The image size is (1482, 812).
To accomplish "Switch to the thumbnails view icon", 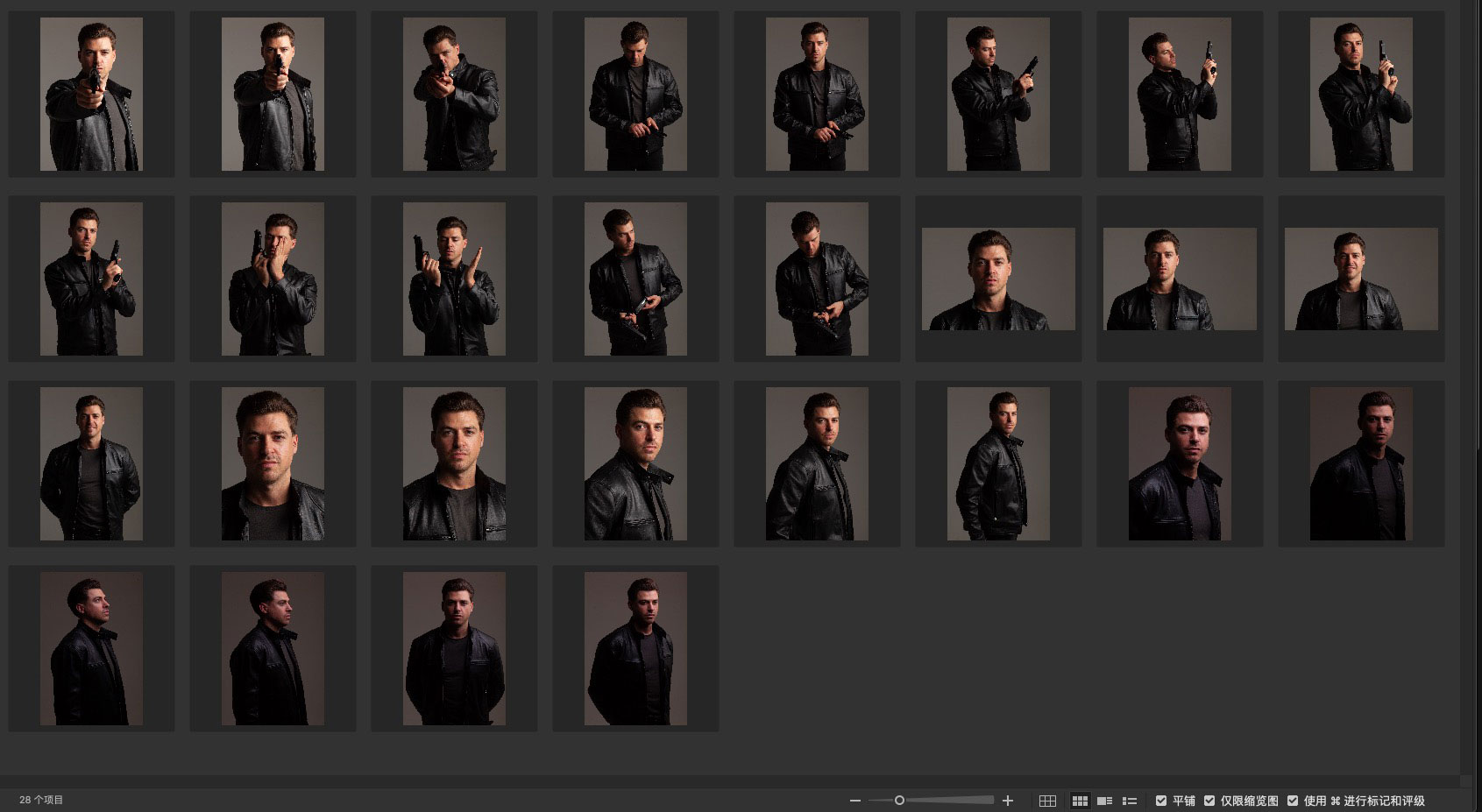I will pos(1080,801).
